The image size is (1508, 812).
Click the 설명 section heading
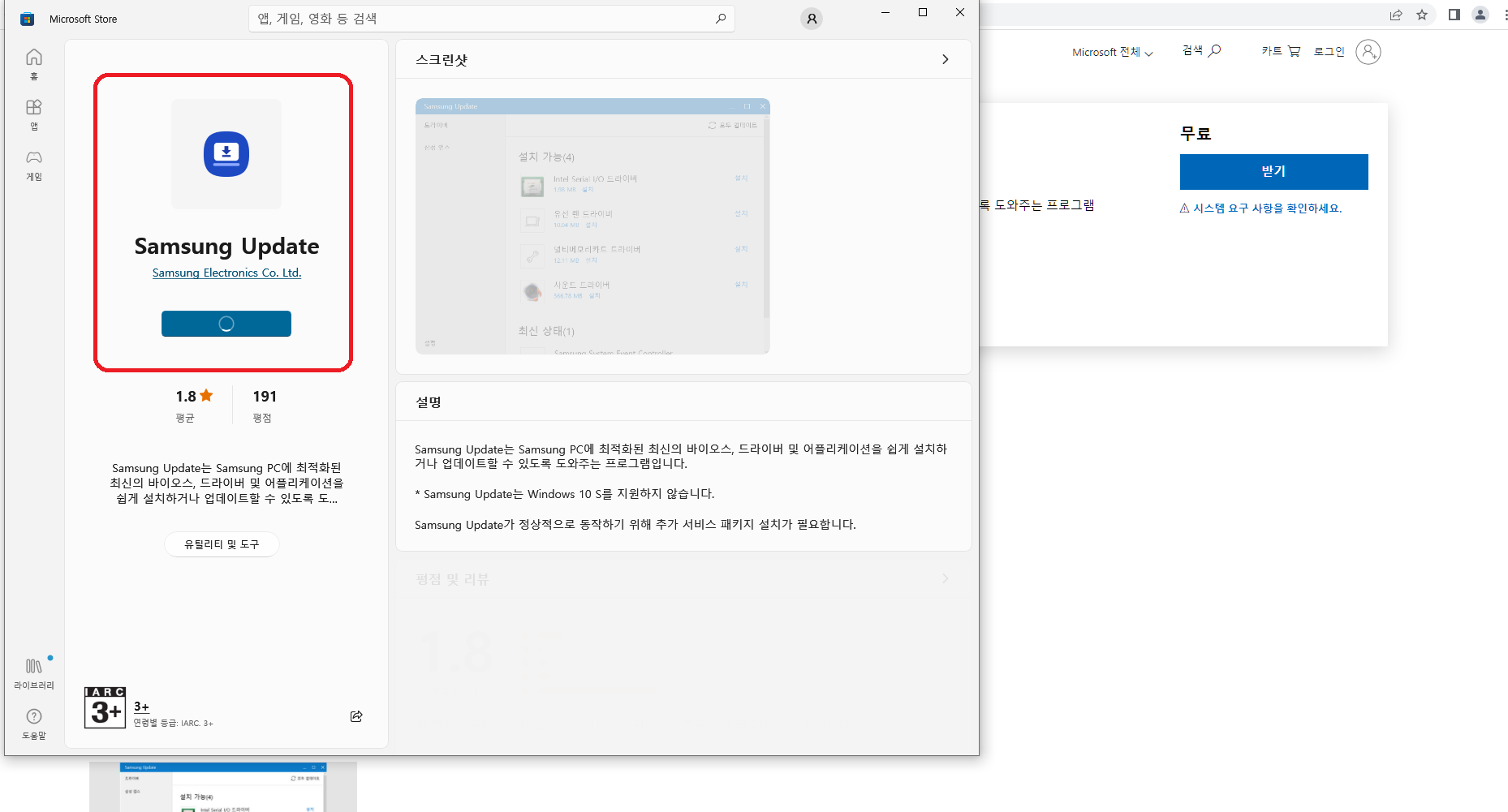[429, 402]
